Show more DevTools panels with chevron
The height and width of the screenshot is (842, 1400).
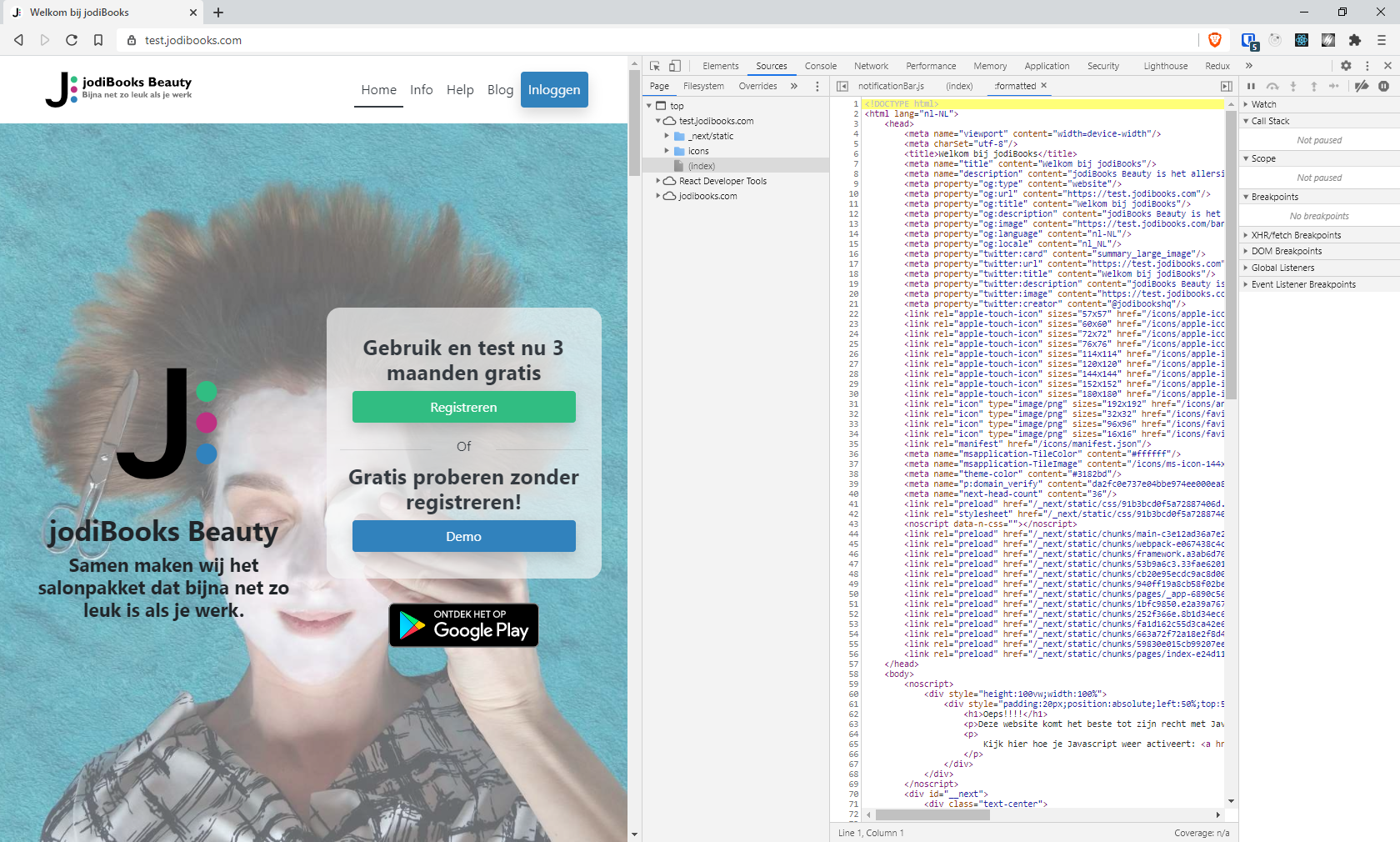tap(1248, 66)
